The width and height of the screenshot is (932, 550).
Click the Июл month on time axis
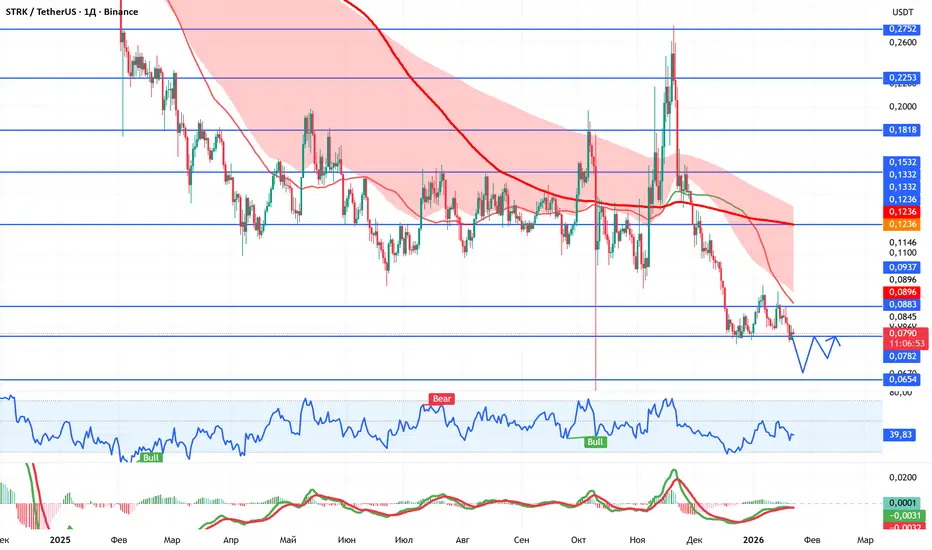[x=404, y=540]
